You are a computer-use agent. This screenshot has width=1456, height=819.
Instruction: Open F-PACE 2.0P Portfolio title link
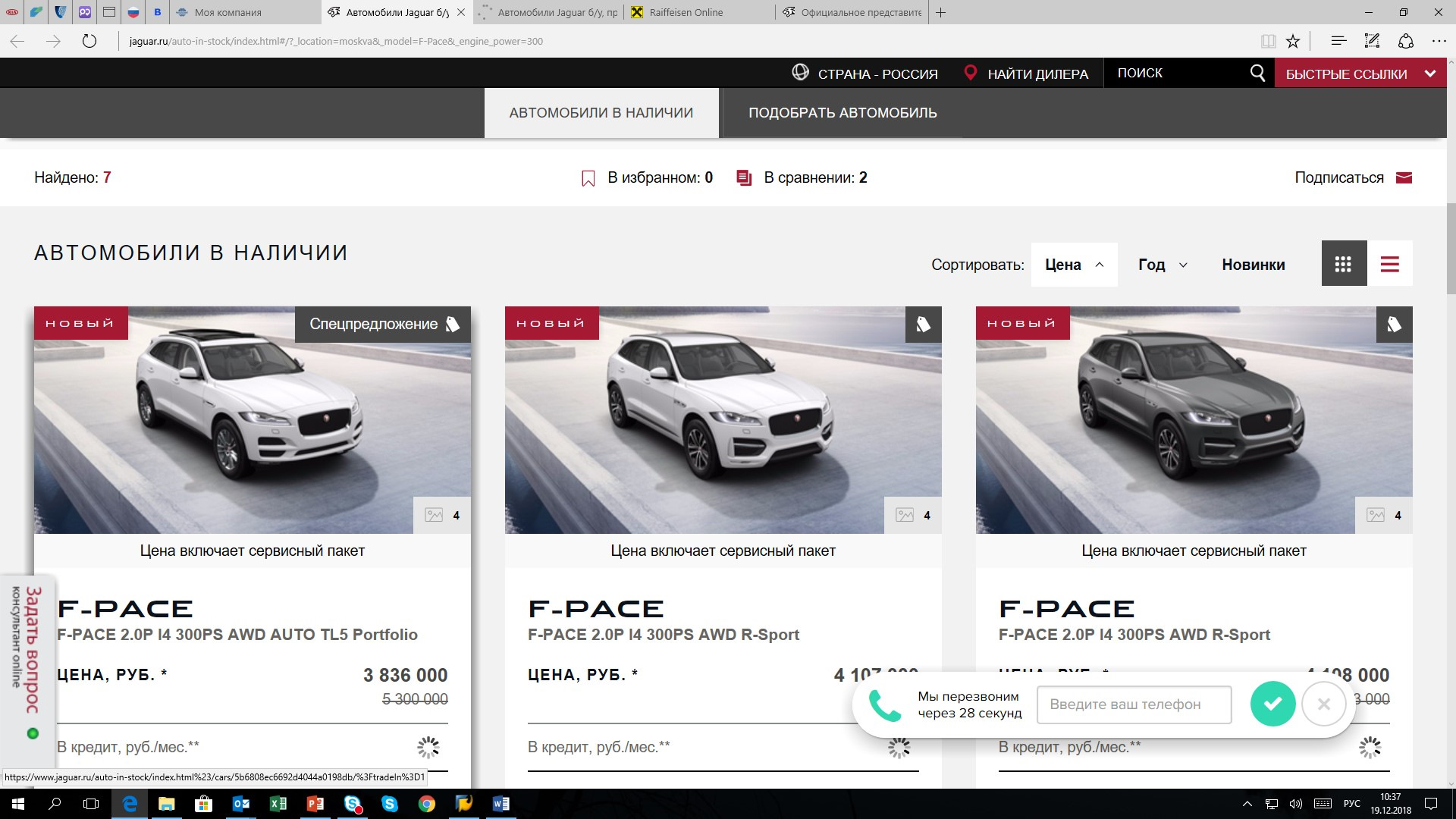(237, 635)
